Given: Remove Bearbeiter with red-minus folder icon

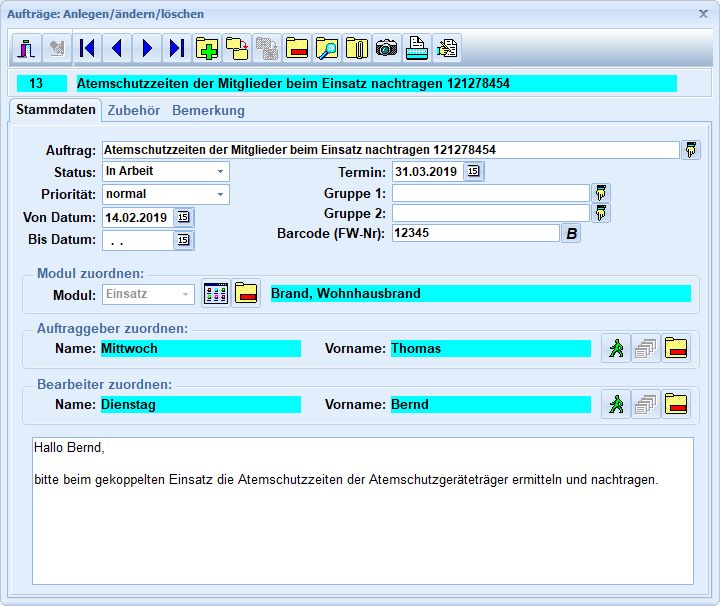Looking at the screenshot, I should point(676,404).
